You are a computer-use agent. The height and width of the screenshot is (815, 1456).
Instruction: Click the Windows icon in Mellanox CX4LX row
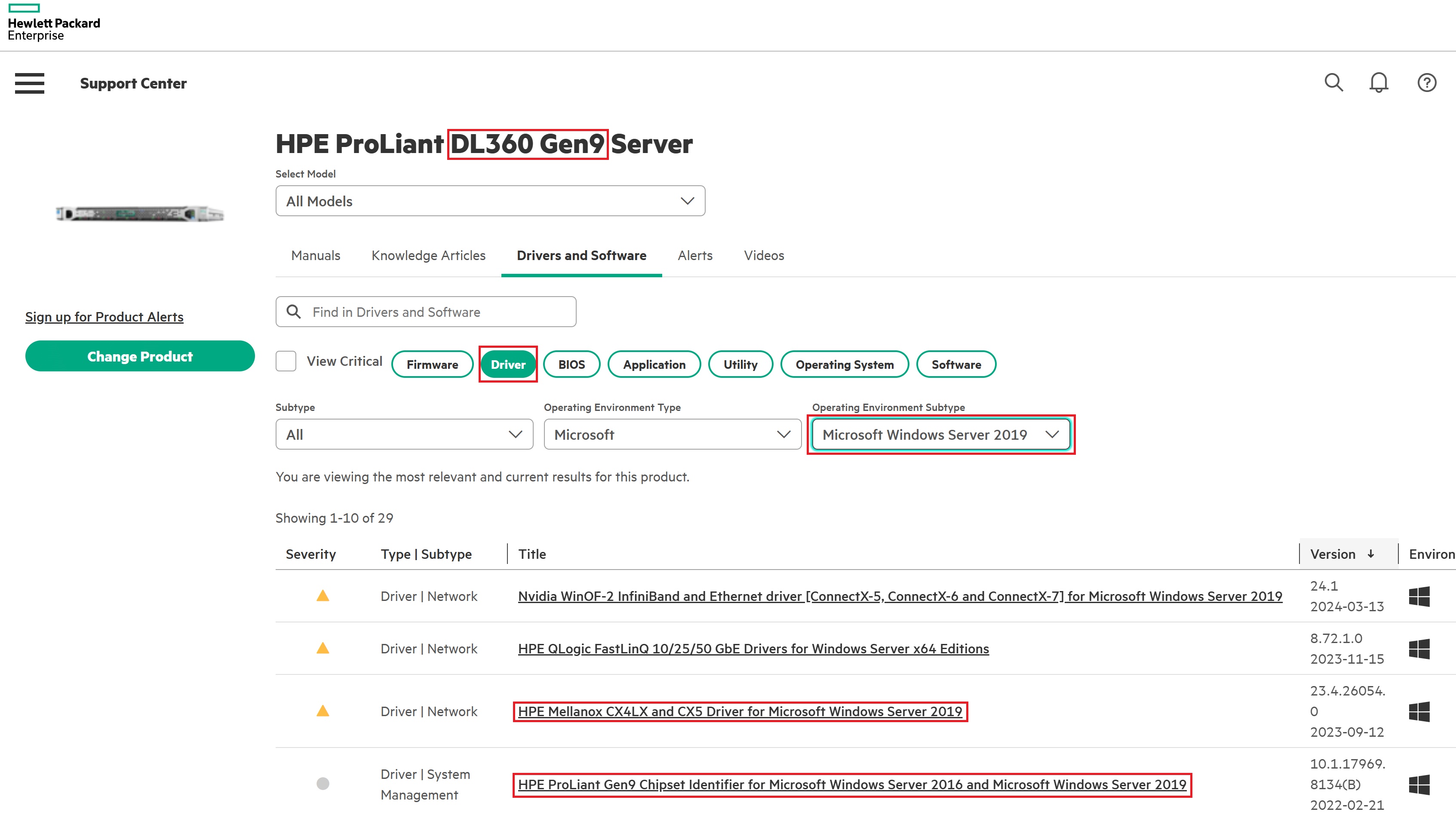tap(1419, 711)
